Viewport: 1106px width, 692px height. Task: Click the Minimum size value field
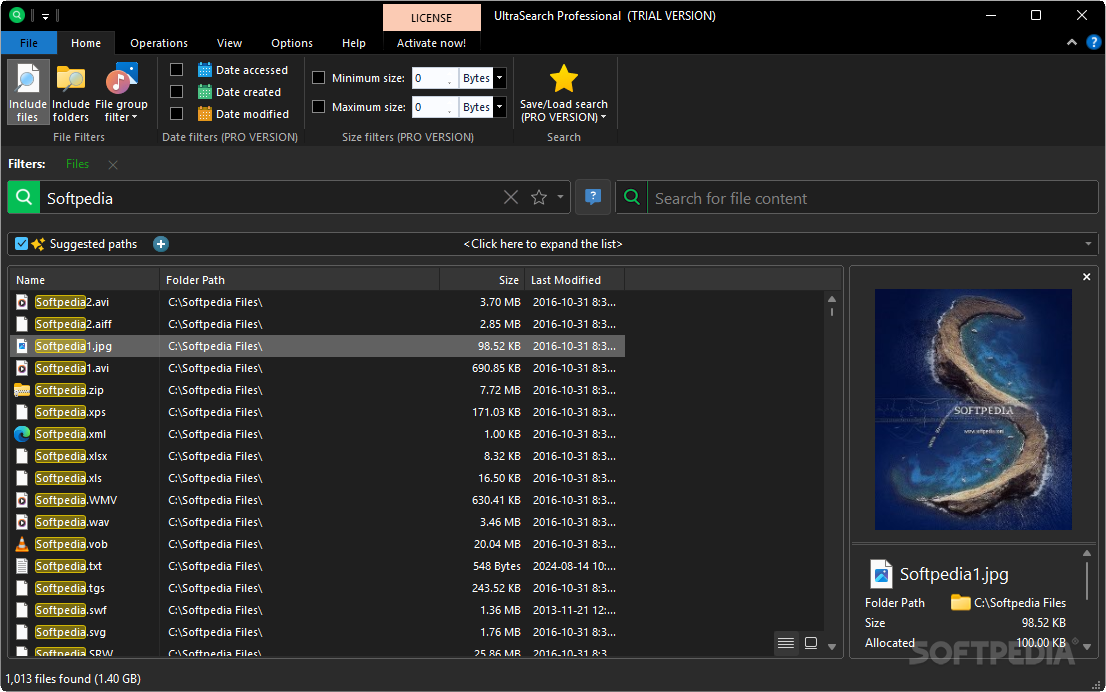(x=434, y=78)
